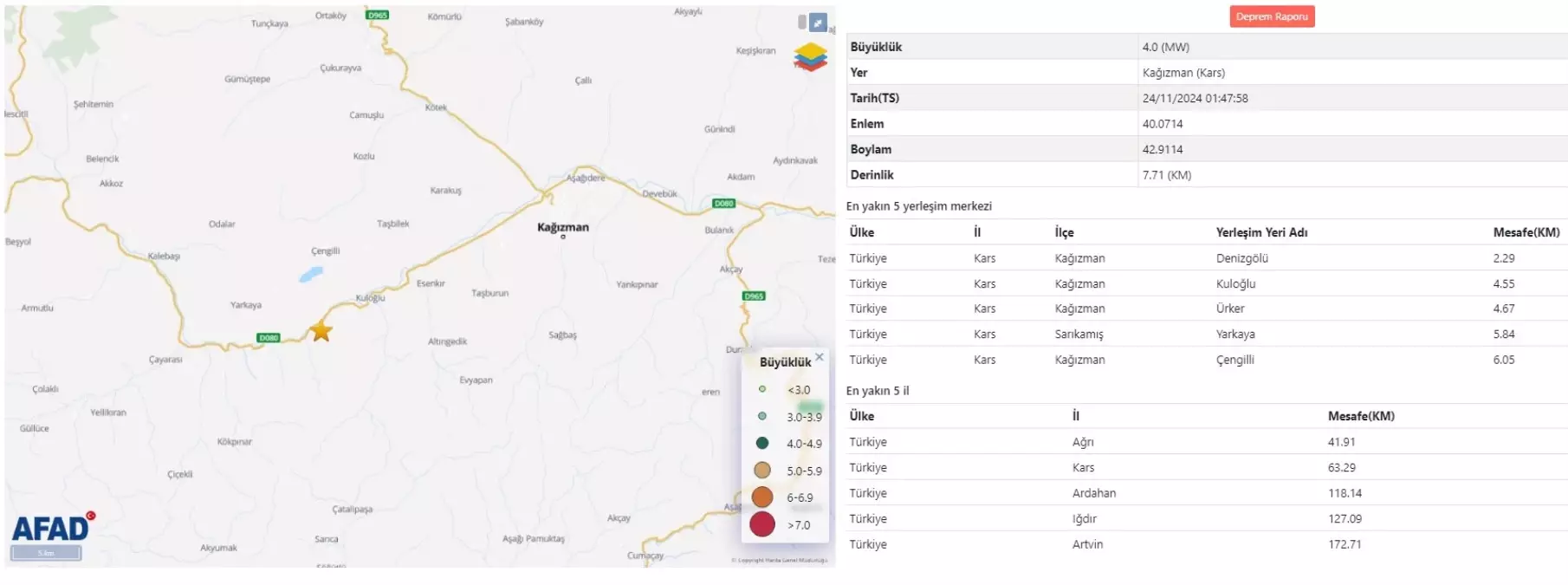Image resolution: width=1568 pixels, height=585 pixels.
Task: Click the Harita Genel Müdürlüğü copyright text
Action: [x=779, y=561]
